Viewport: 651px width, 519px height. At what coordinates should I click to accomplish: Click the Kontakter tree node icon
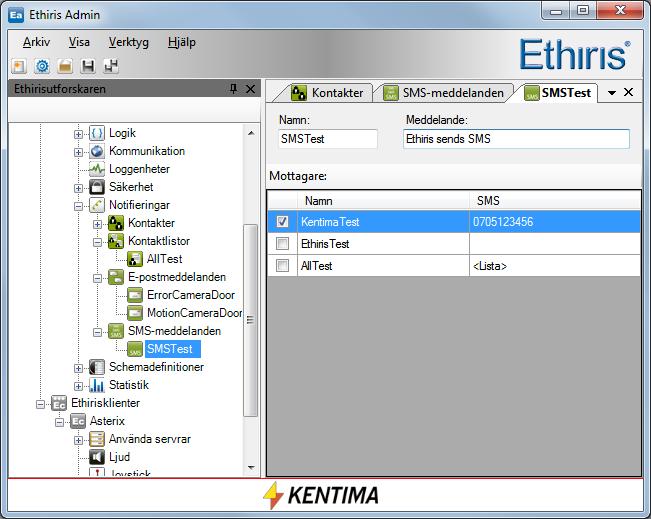click(116, 223)
